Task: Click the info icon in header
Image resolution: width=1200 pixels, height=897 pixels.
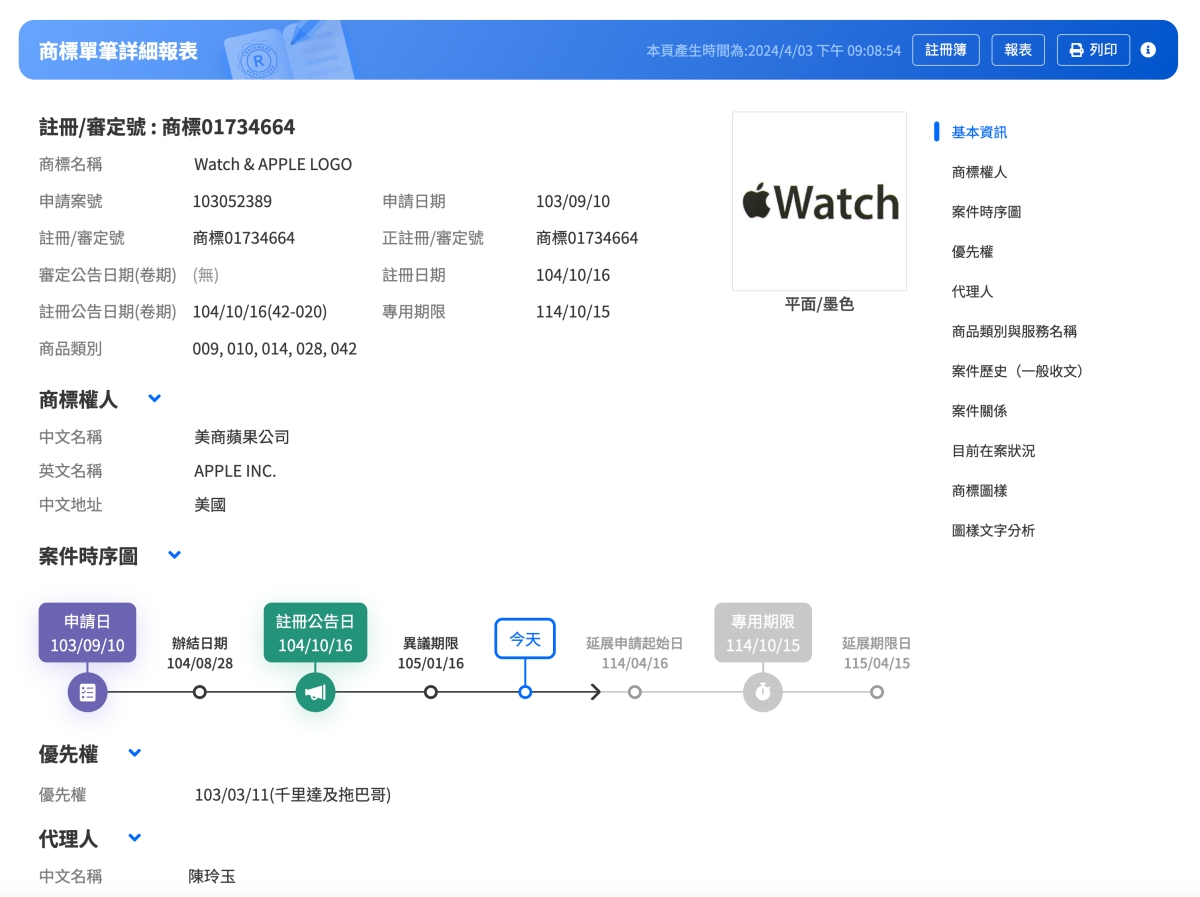Action: tap(1148, 50)
